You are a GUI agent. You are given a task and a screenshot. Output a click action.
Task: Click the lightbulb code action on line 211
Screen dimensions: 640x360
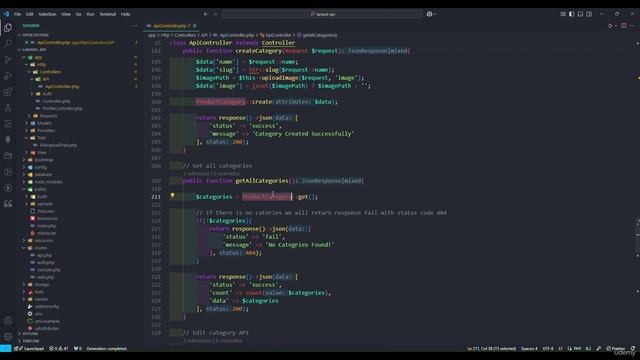tap(173, 196)
